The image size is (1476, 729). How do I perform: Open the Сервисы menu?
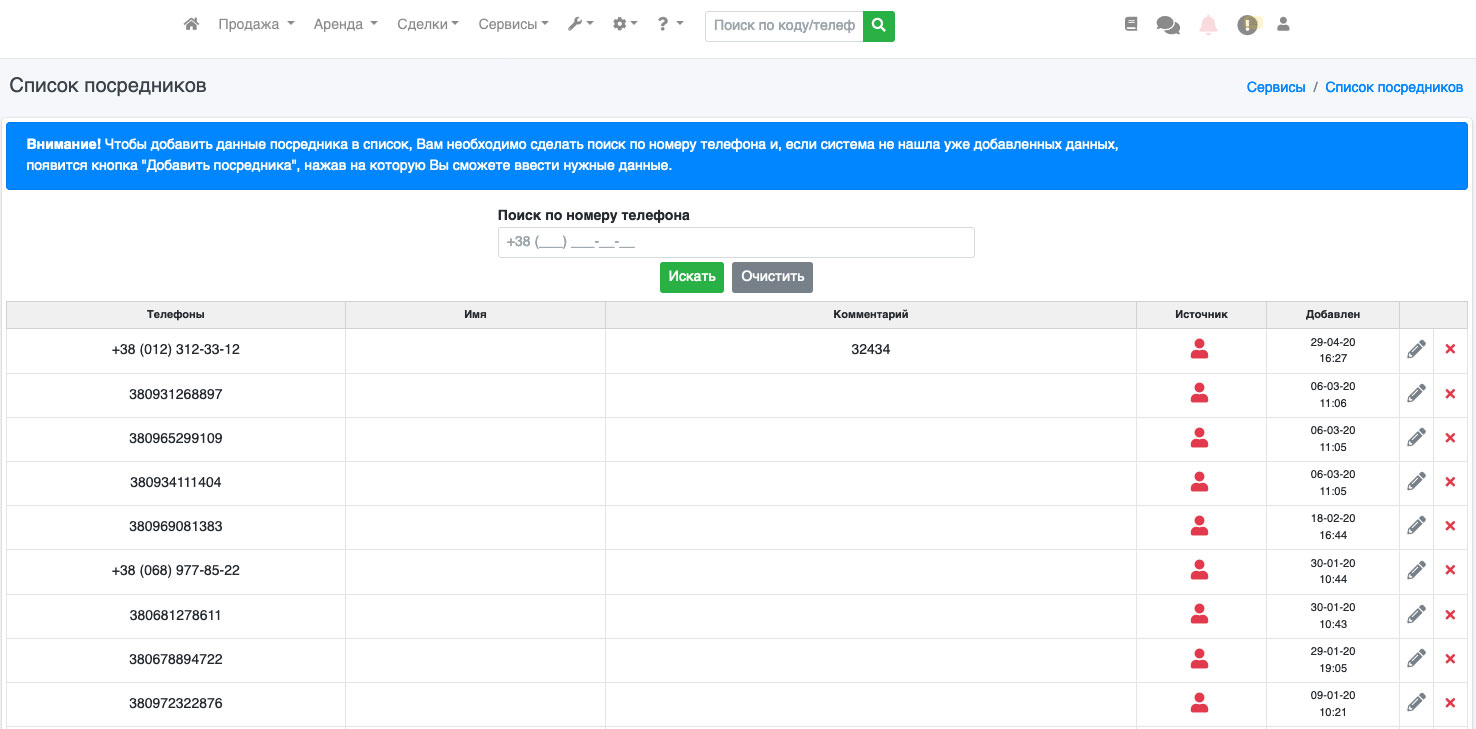[513, 24]
